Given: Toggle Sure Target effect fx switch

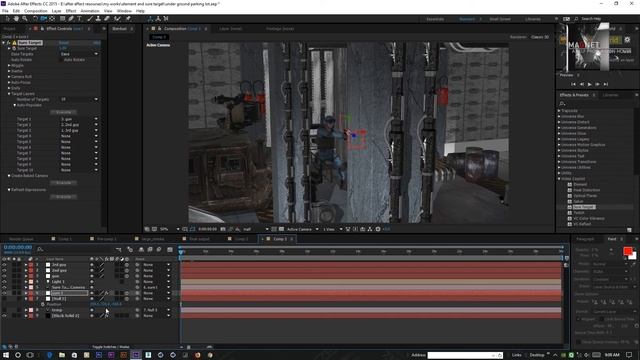Looking at the screenshot, I should click(8, 42).
